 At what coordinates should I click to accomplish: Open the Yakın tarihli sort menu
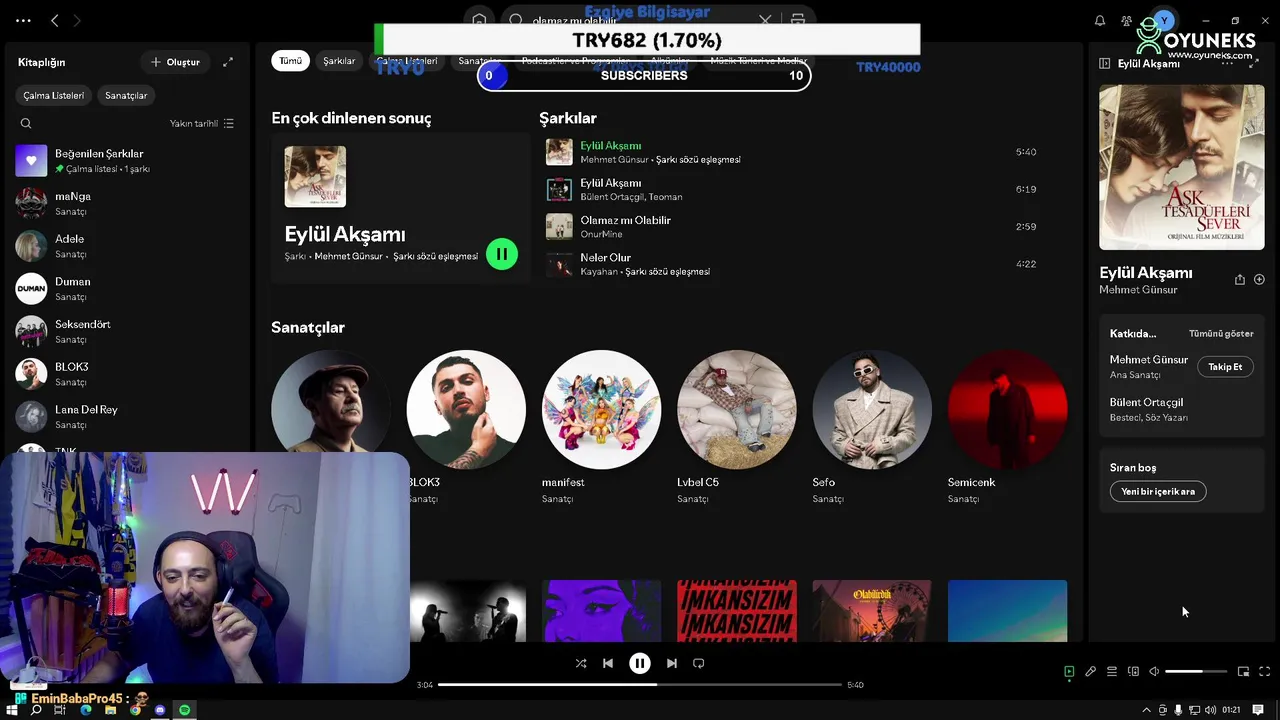[x=202, y=123]
